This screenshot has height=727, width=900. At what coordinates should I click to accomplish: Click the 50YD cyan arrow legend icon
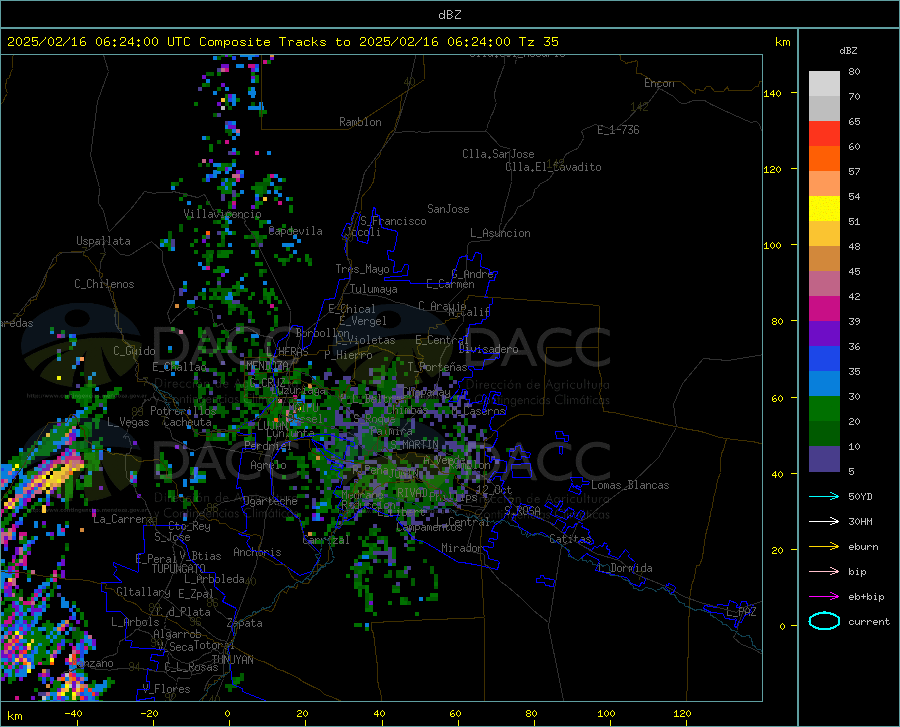click(x=824, y=496)
